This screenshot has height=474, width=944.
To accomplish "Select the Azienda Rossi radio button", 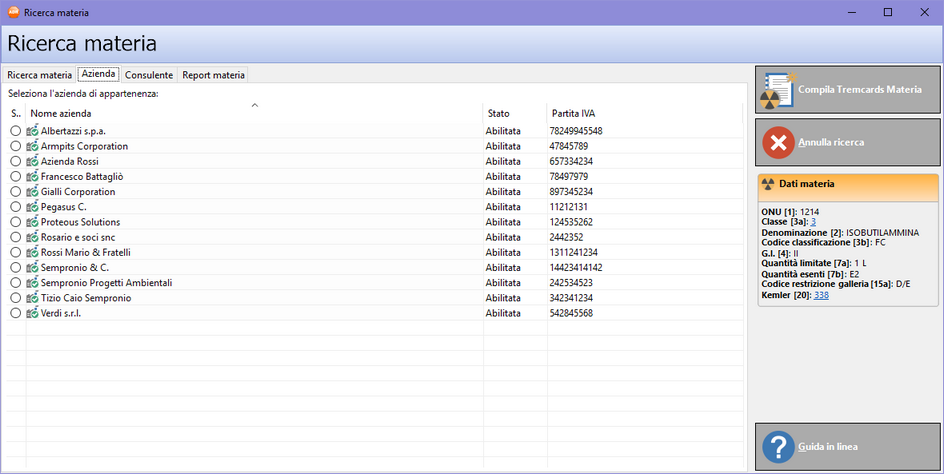I will [15, 161].
